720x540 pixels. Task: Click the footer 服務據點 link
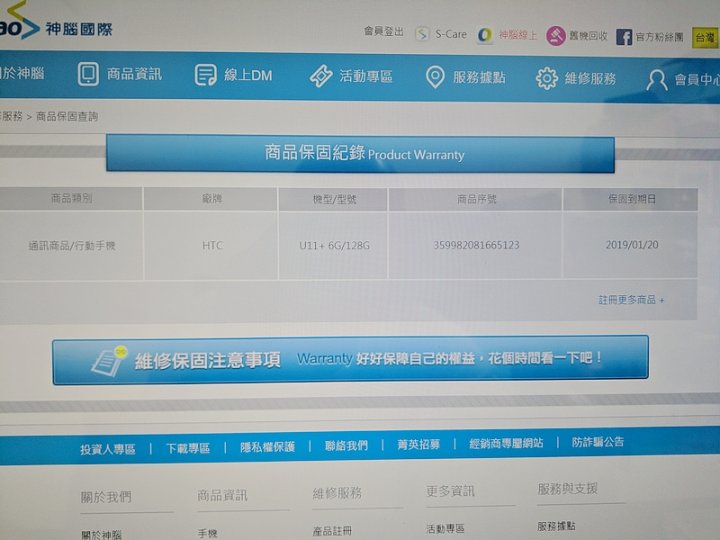pos(556,526)
